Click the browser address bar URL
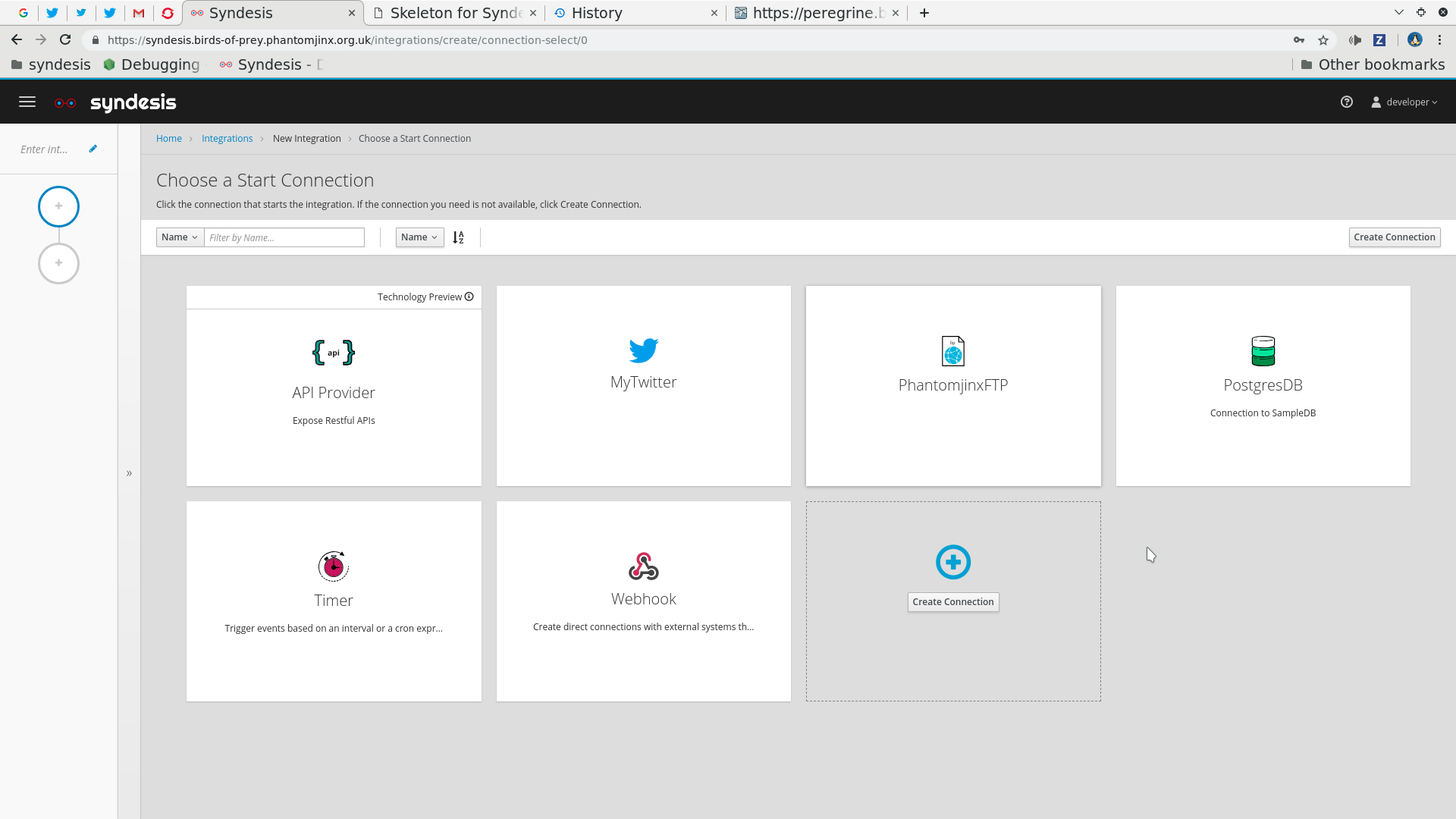 point(347,40)
